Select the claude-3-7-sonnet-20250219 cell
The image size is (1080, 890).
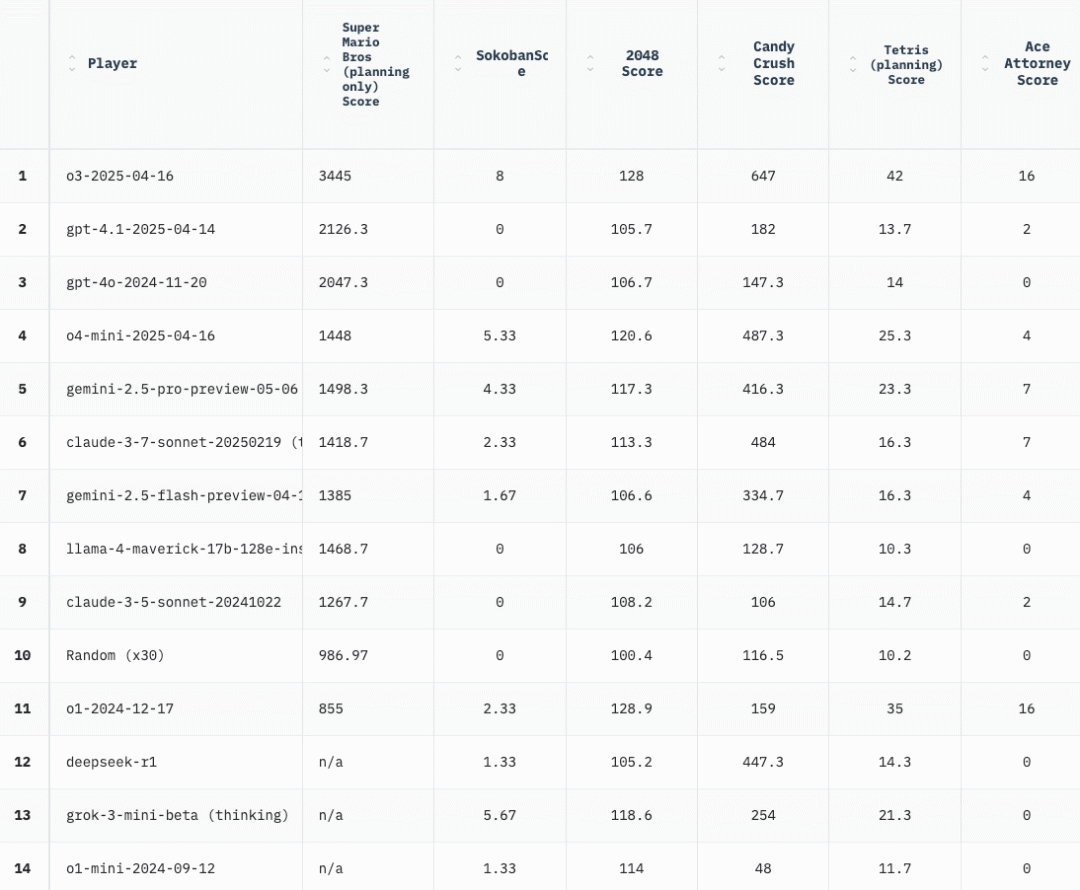(x=176, y=442)
